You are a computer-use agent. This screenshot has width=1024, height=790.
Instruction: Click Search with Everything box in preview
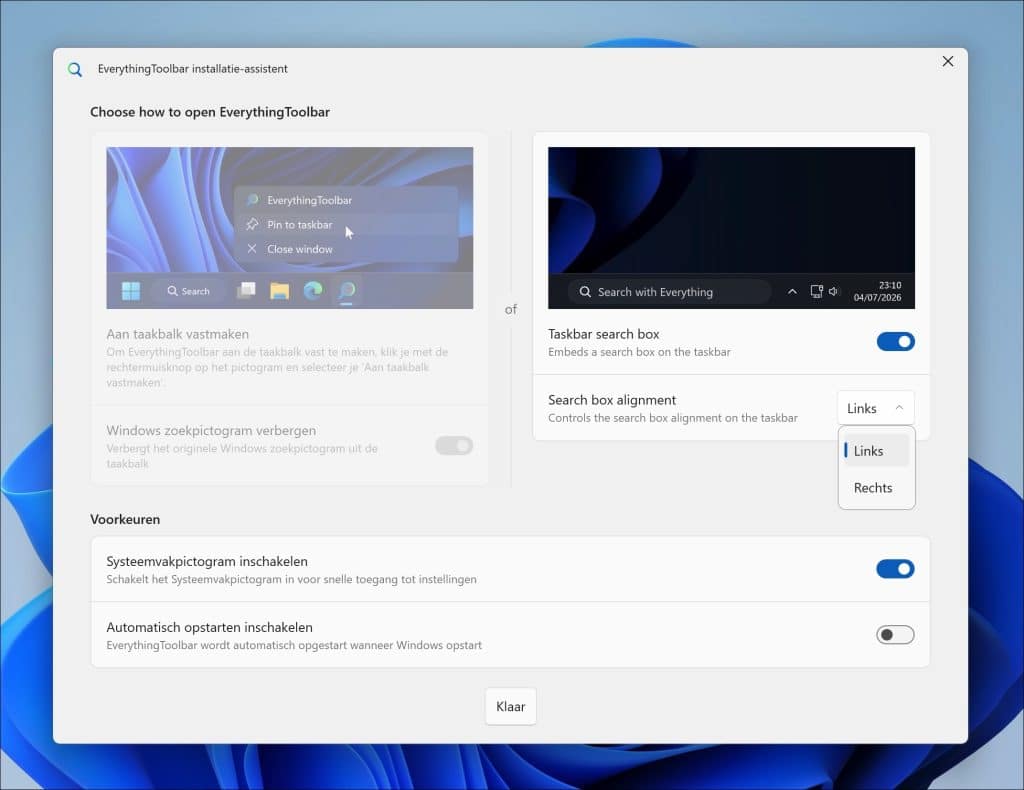pyautogui.click(x=669, y=292)
